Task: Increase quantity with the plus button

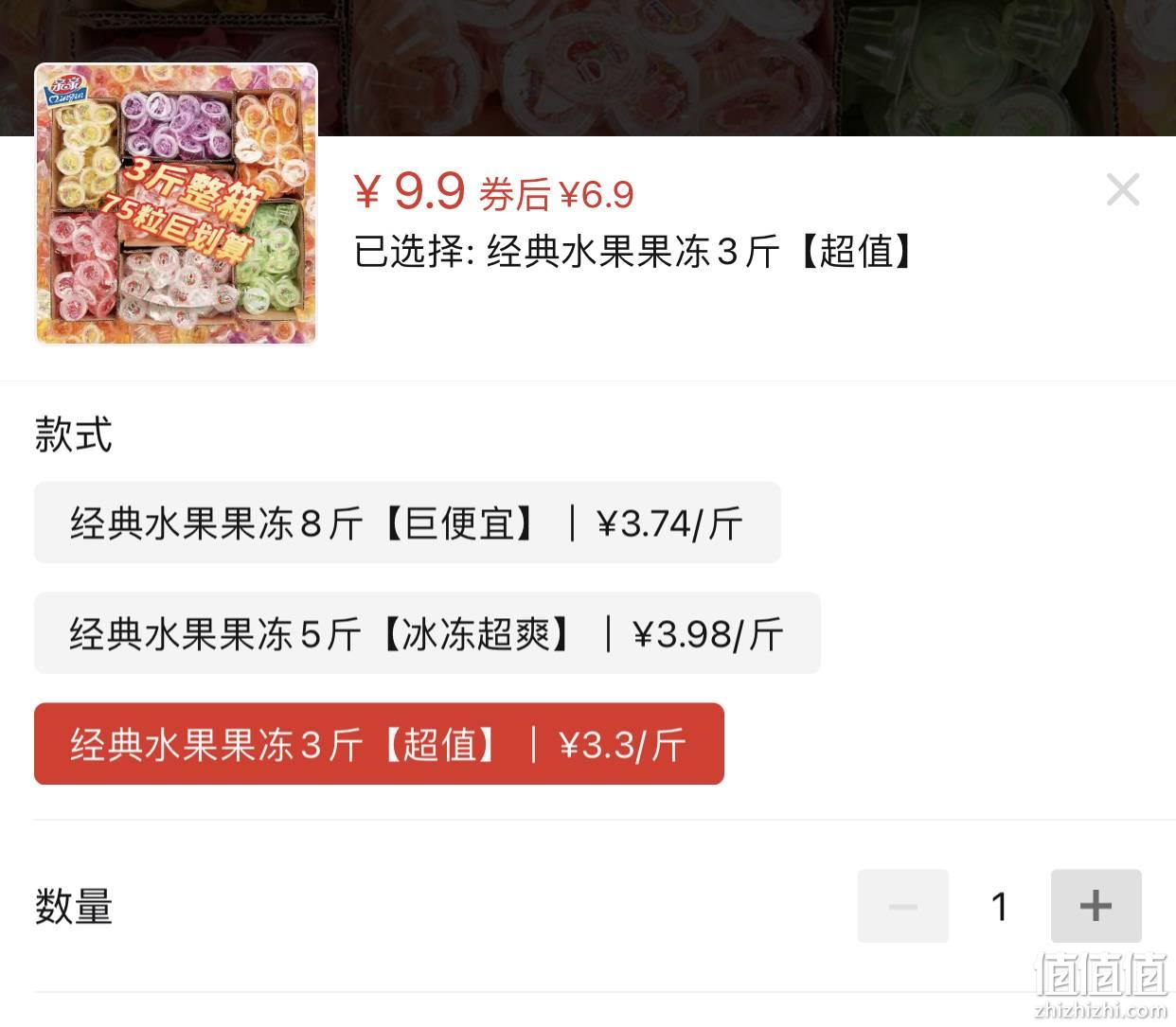Action: tap(1096, 906)
